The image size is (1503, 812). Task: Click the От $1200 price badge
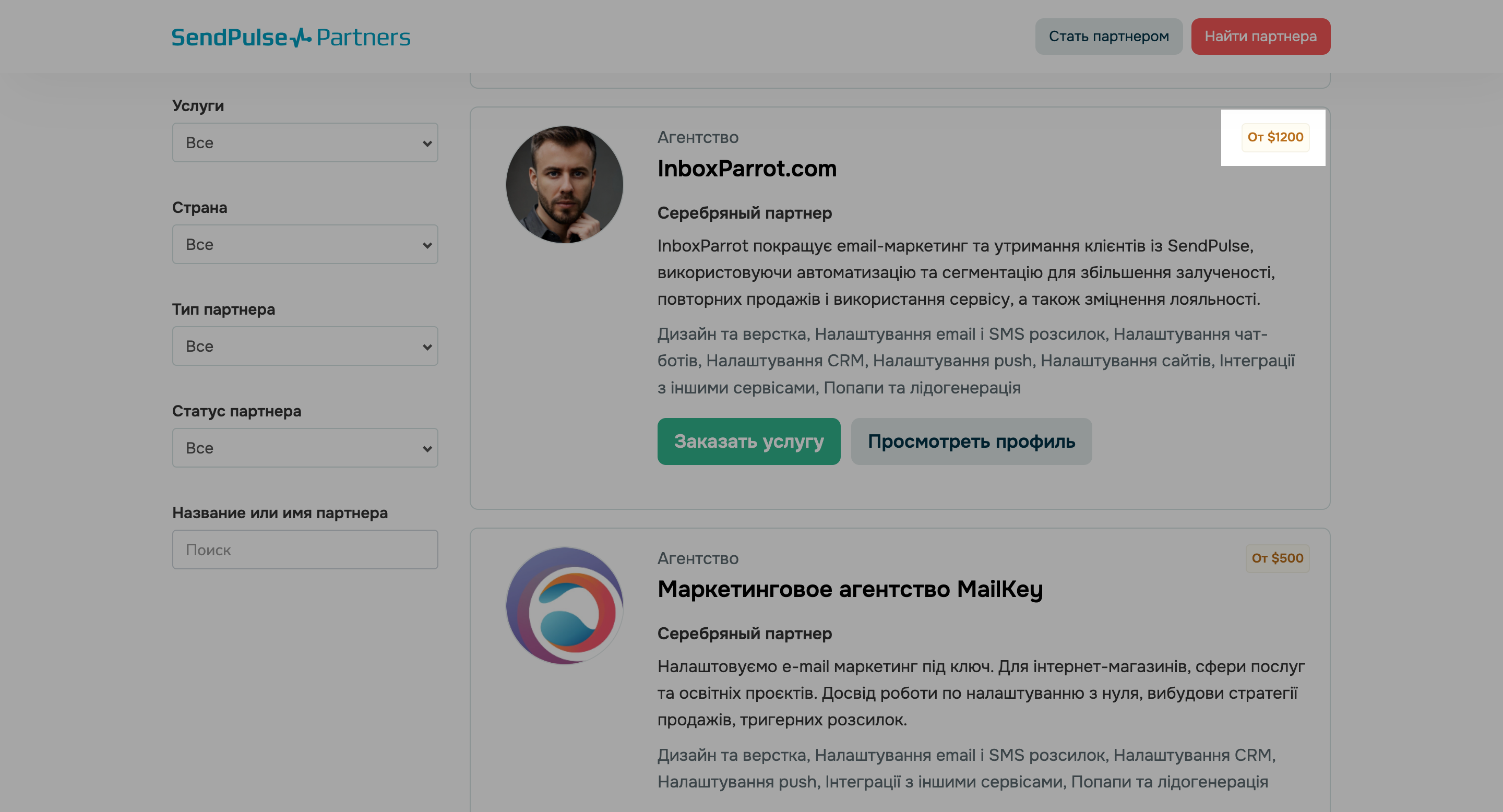click(x=1275, y=137)
